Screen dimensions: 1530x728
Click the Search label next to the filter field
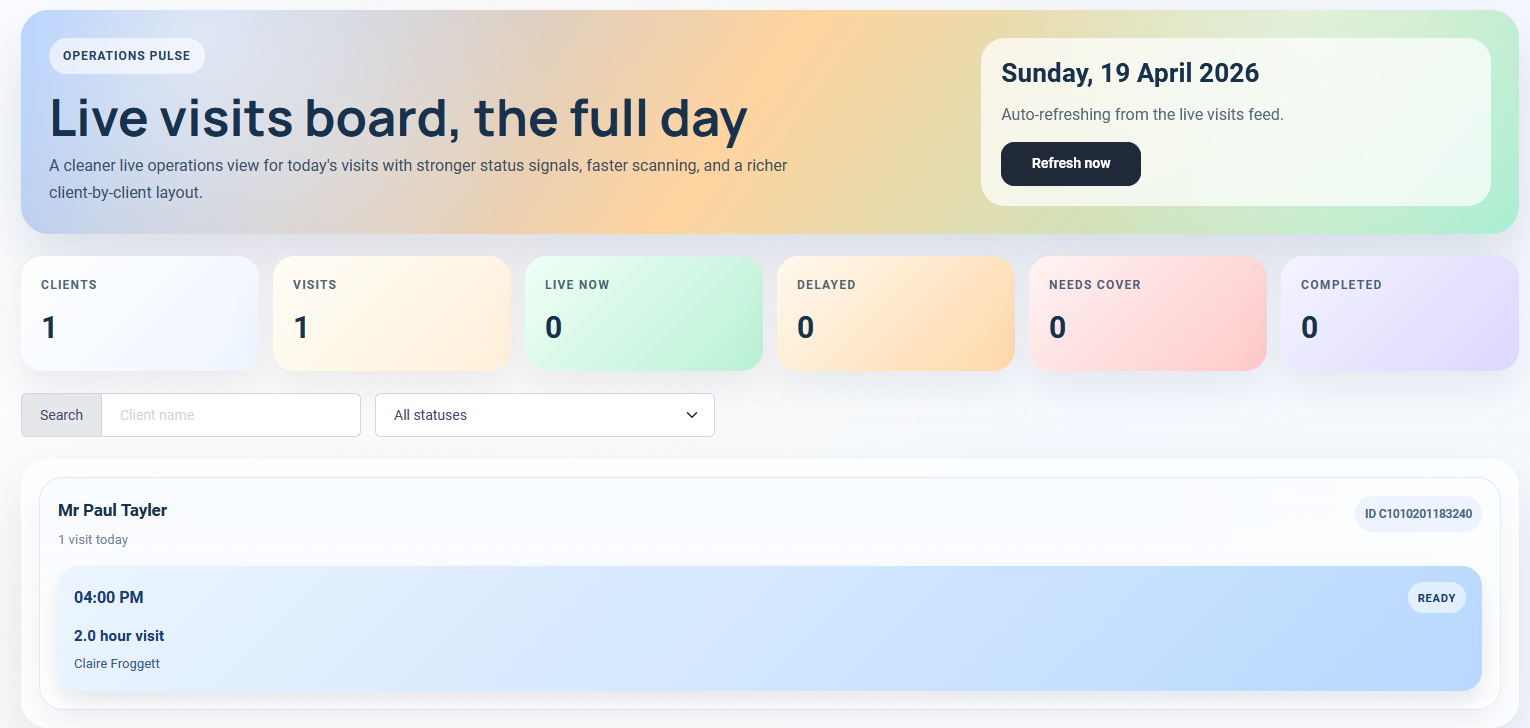[x=60, y=415]
